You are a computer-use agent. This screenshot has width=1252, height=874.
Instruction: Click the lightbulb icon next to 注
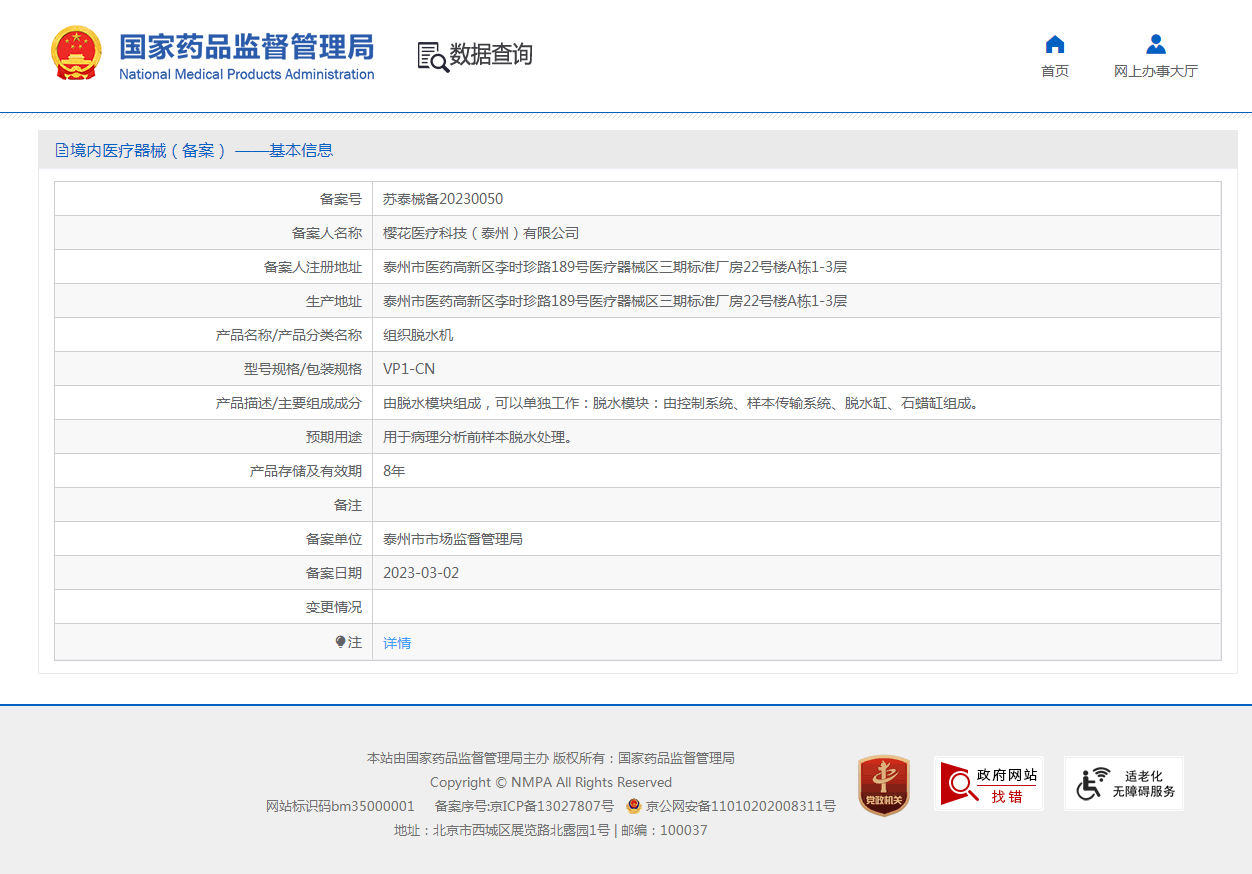(340, 642)
